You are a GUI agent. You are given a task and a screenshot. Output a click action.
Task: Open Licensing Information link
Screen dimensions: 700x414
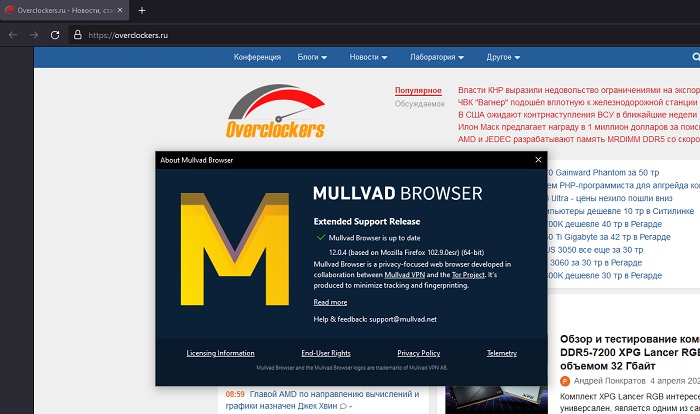point(221,353)
